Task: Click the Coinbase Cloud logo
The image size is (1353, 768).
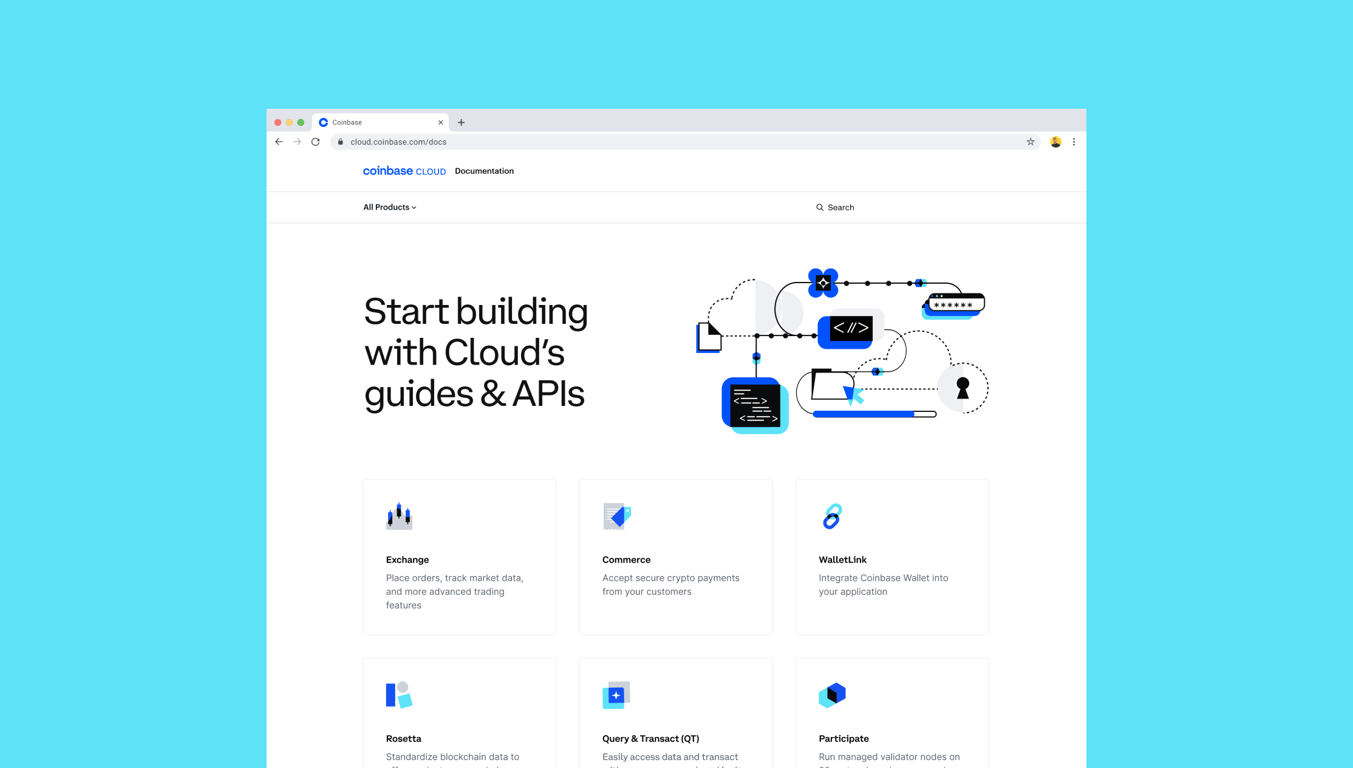Action: [x=404, y=171]
